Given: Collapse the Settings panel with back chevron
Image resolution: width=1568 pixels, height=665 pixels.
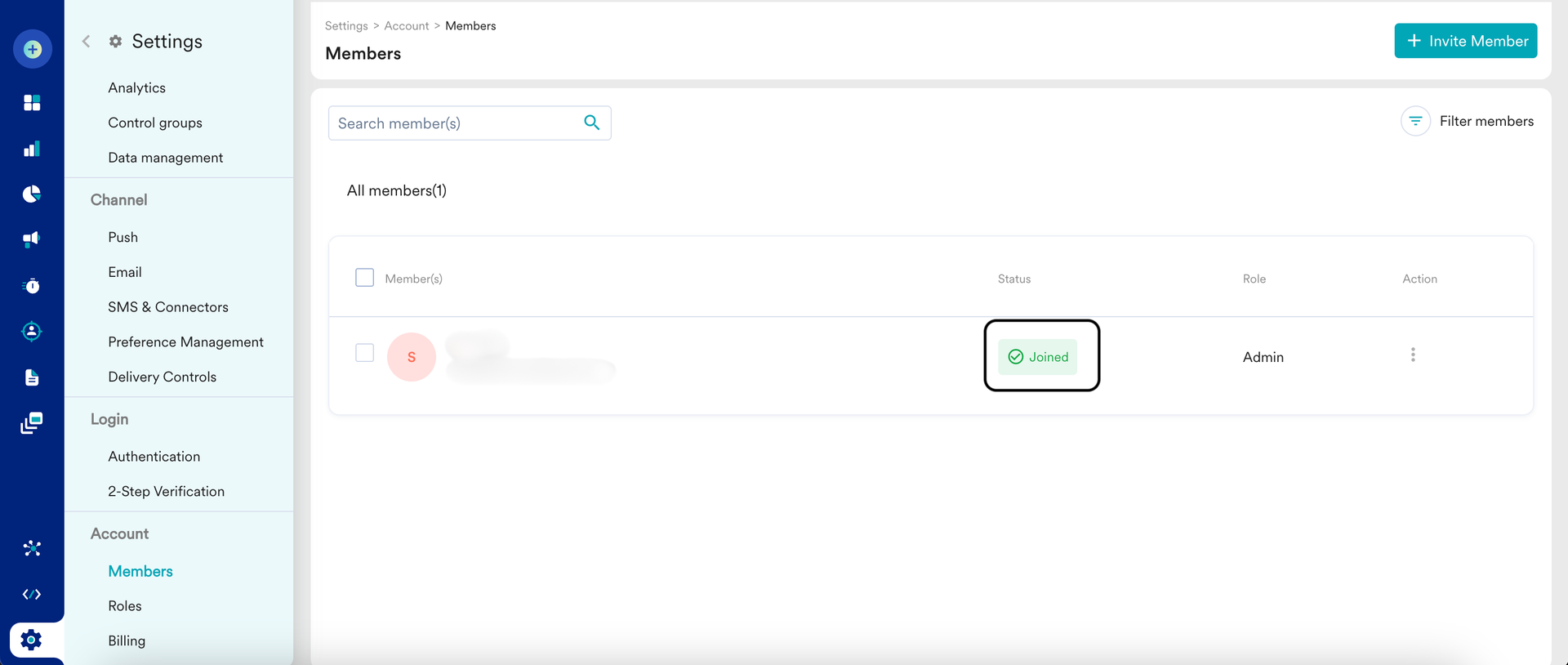Looking at the screenshot, I should coord(87,41).
